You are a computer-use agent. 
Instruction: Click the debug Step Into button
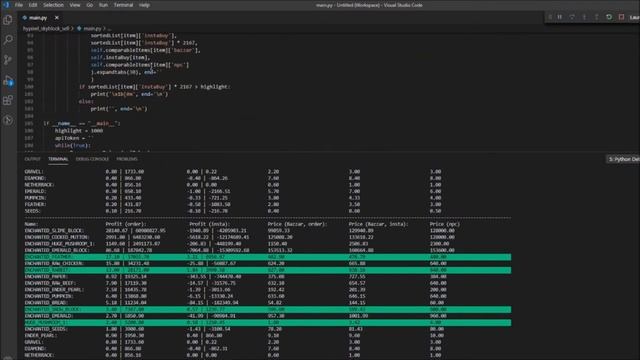[584, 17]
